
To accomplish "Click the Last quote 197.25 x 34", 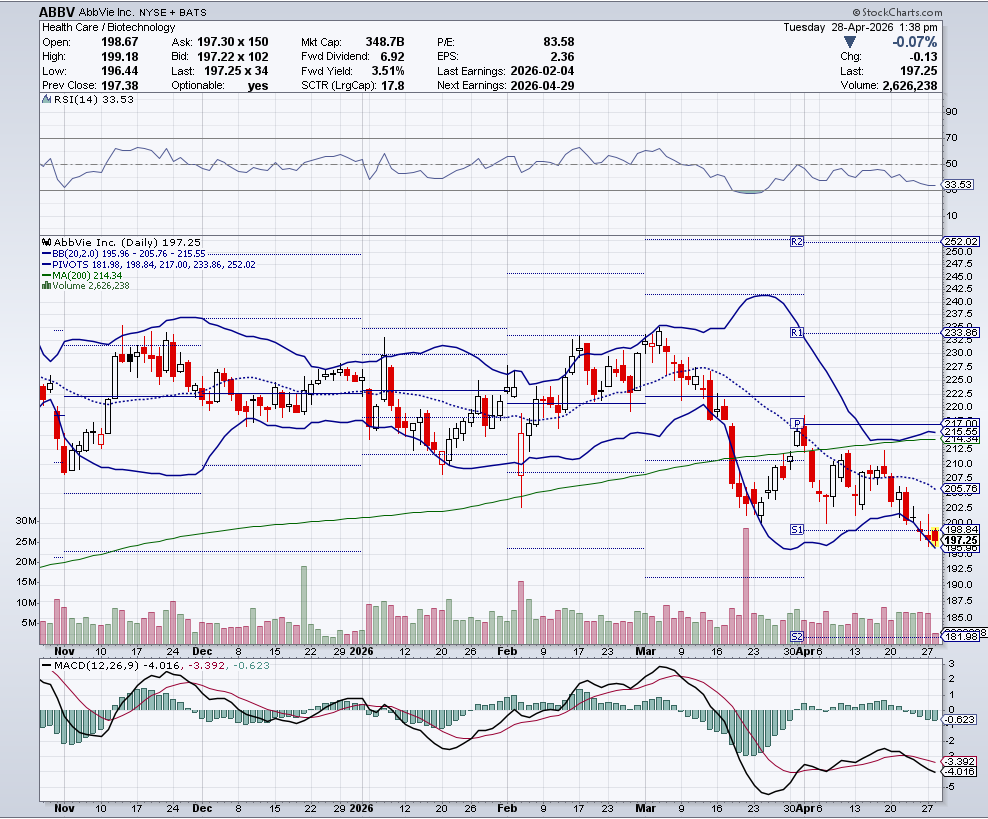I will (x=236, y=71).
